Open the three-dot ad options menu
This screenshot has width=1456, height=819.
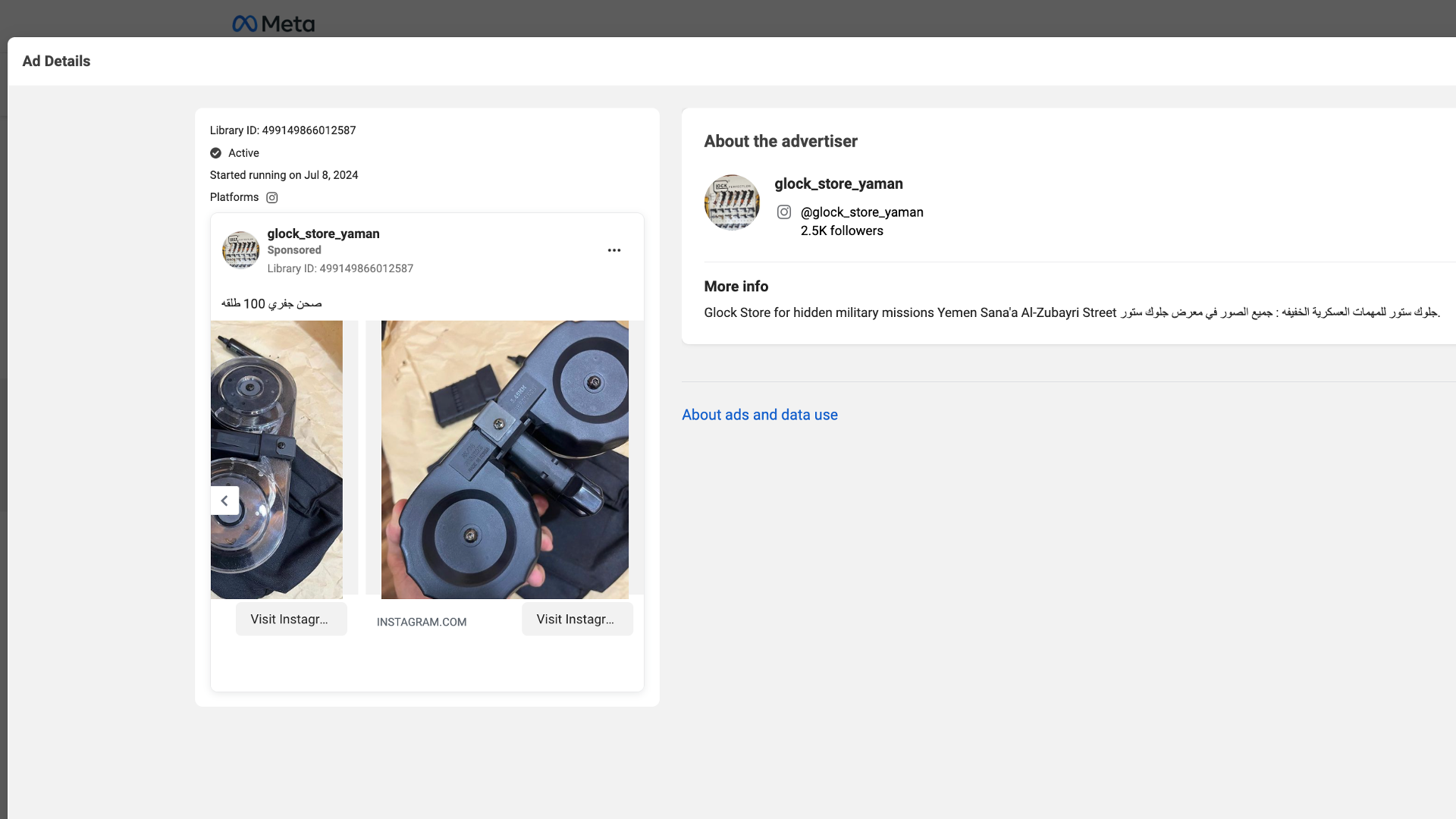click(614, 250)
